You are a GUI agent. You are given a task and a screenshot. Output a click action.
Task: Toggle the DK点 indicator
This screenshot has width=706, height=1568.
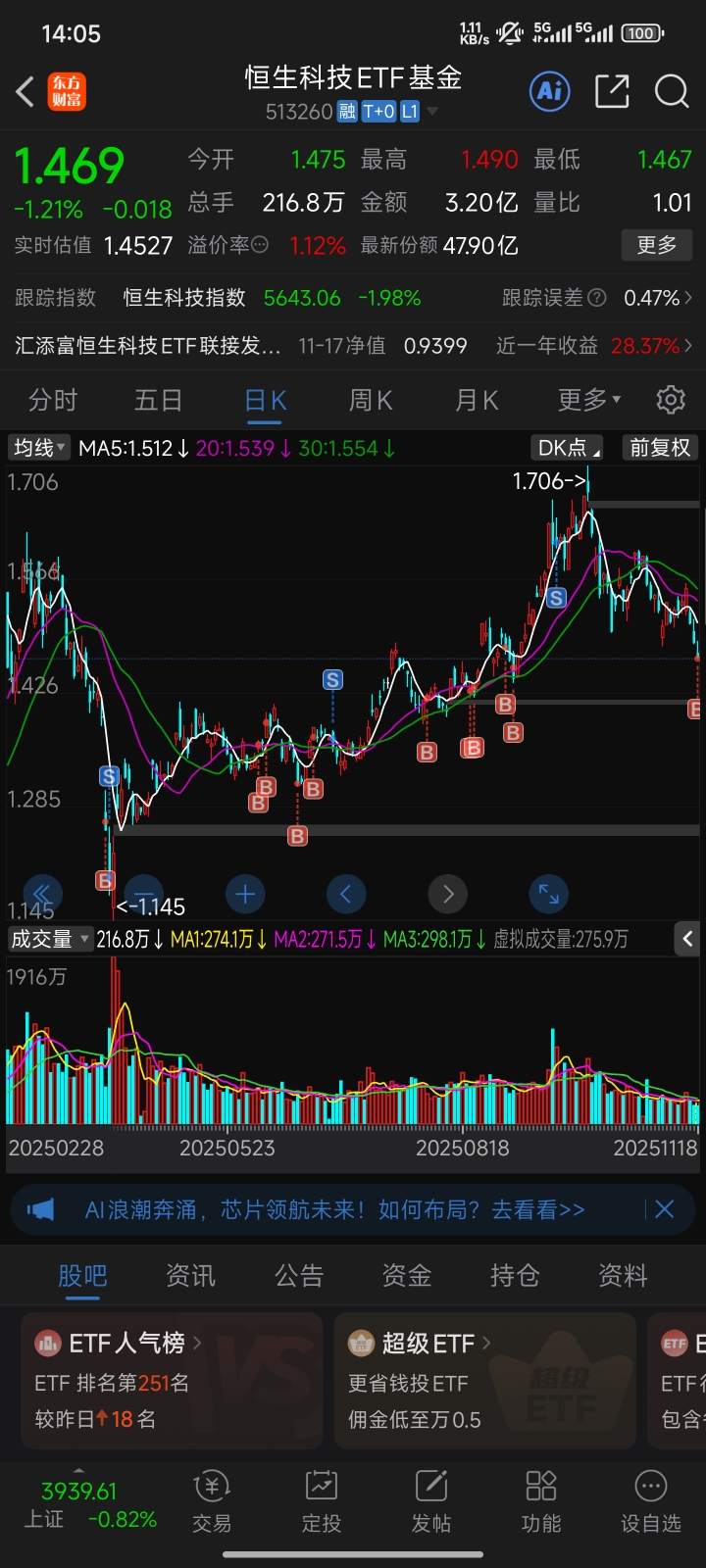568,448
